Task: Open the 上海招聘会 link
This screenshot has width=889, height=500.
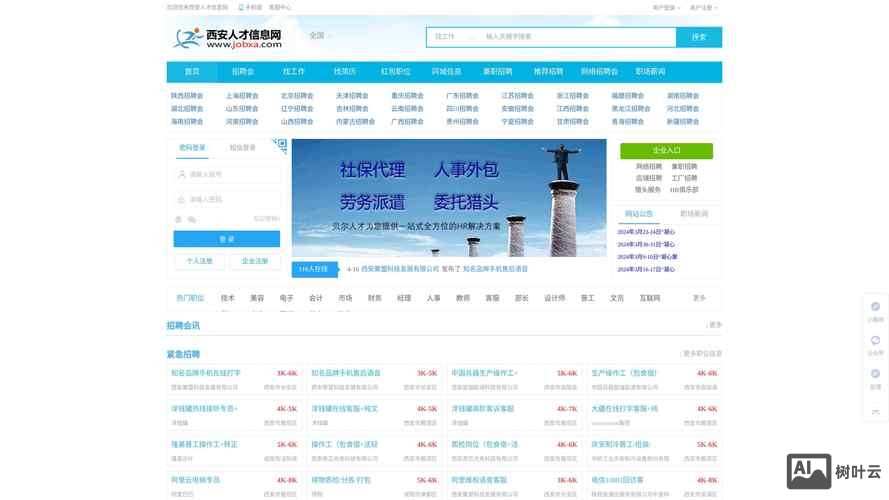Action: pyautogui.click(x=242, y=96)
